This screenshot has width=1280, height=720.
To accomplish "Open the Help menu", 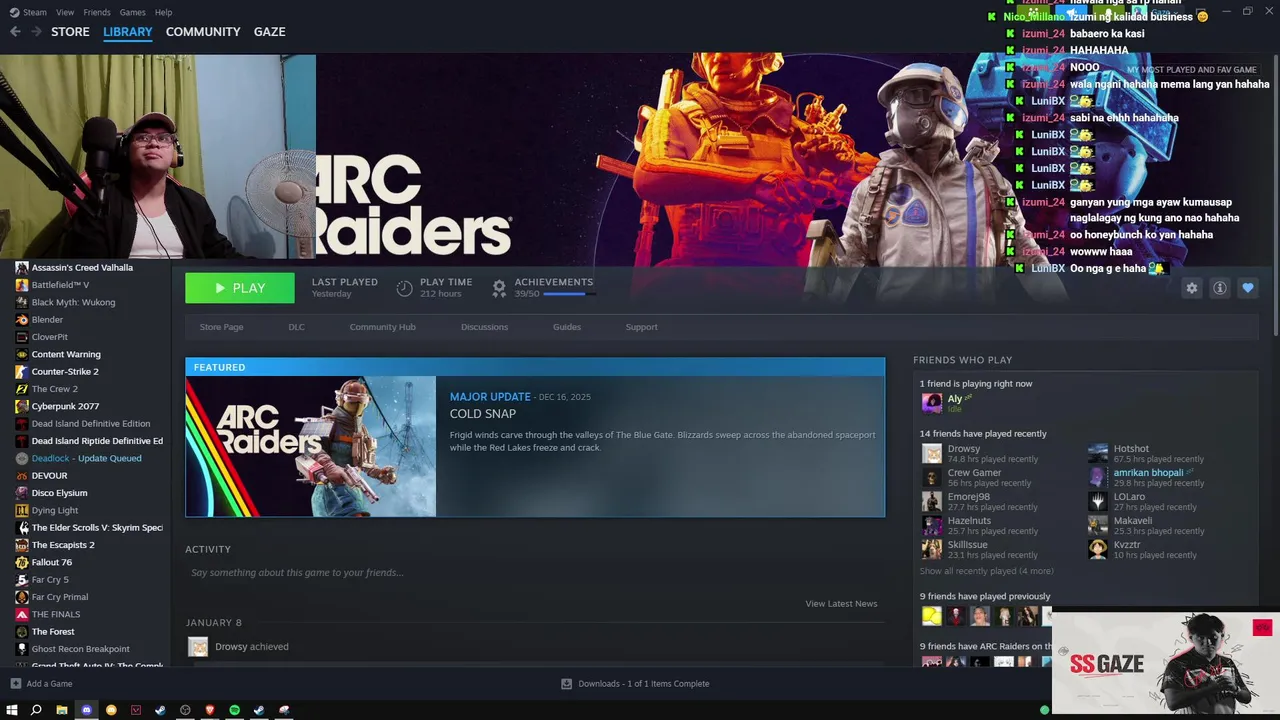I will (x=163, y=12).
